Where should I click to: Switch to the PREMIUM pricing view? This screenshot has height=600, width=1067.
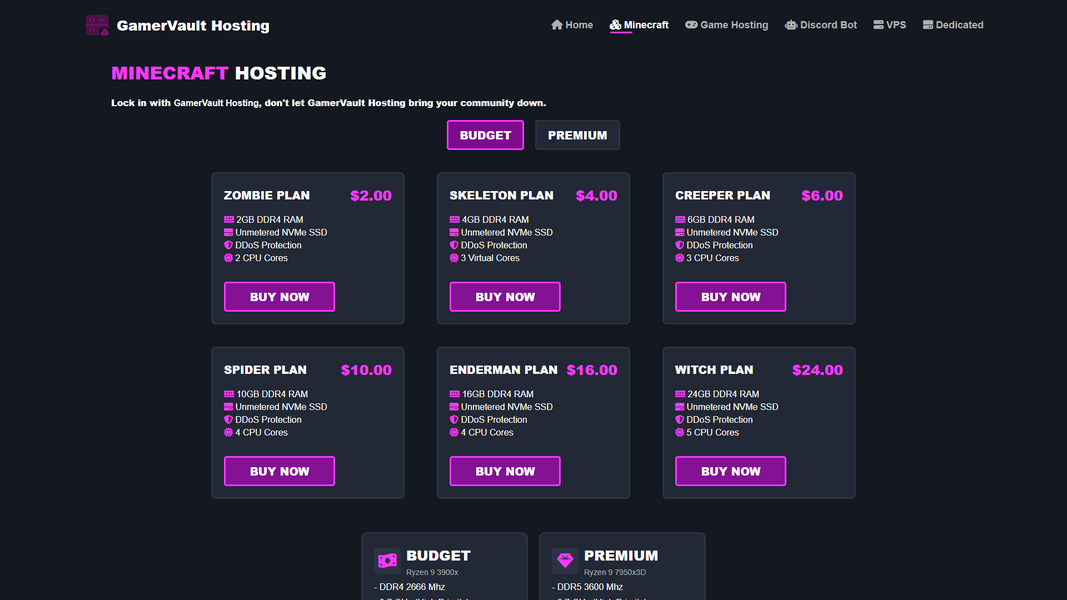pos(577,134)
